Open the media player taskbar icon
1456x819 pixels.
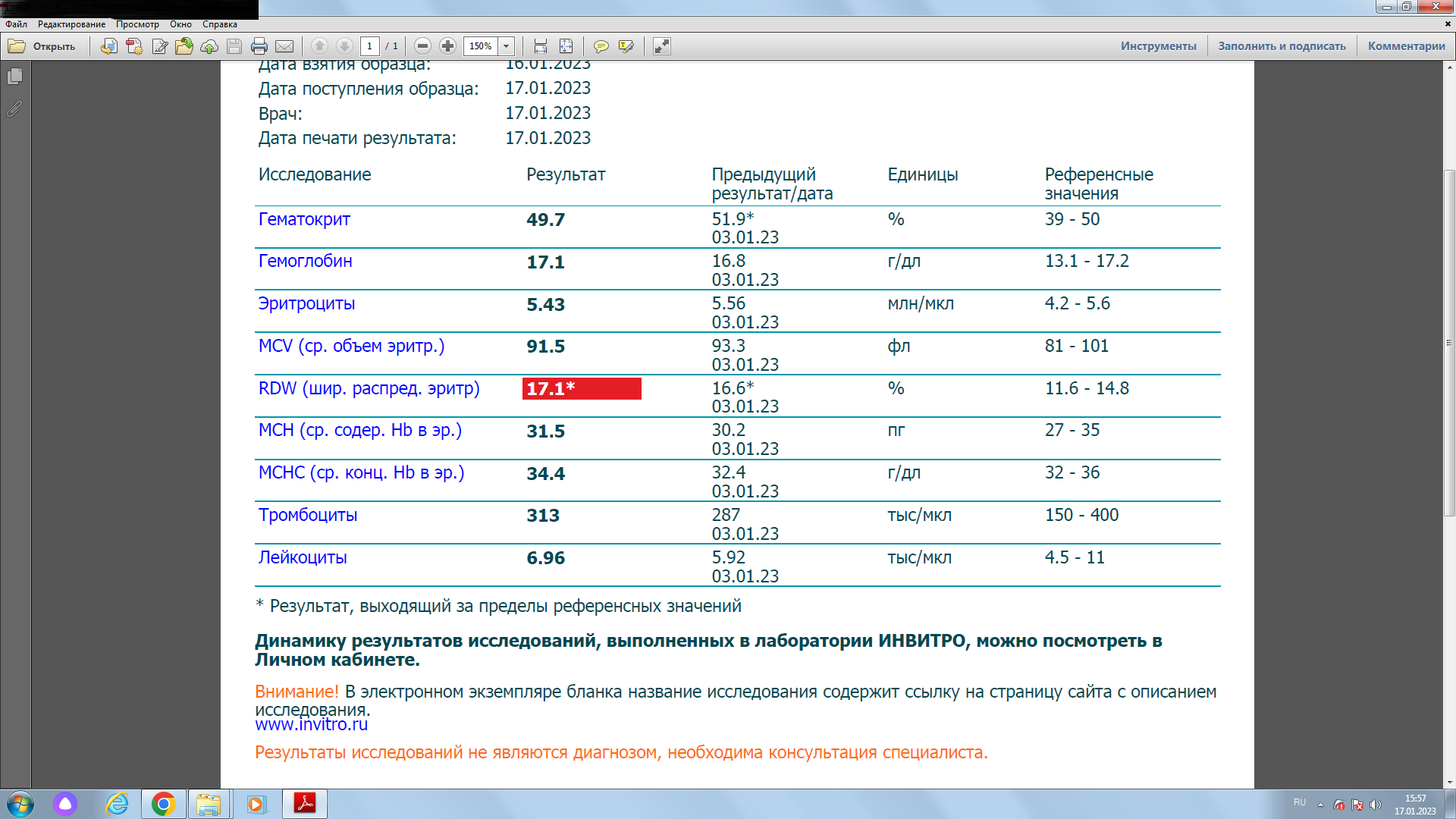(x=256, y=804)
